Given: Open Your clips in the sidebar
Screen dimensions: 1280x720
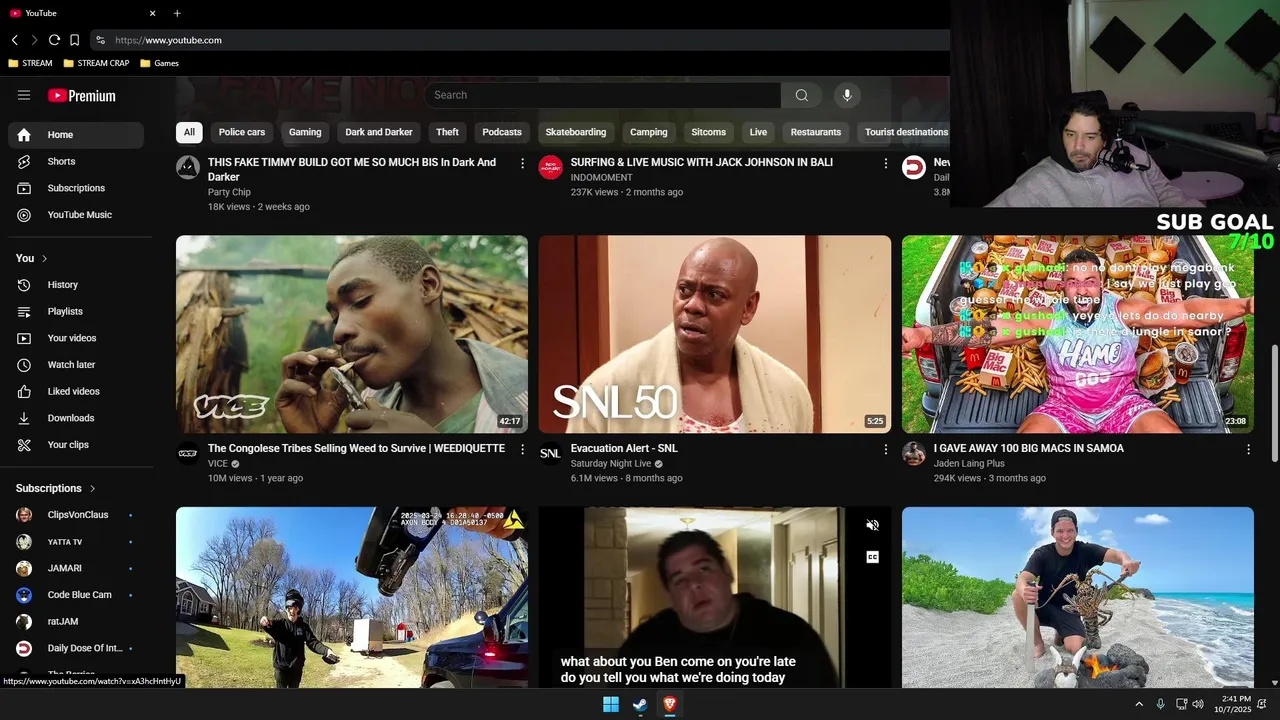Looking at the screenshot, I should (76, 445).
